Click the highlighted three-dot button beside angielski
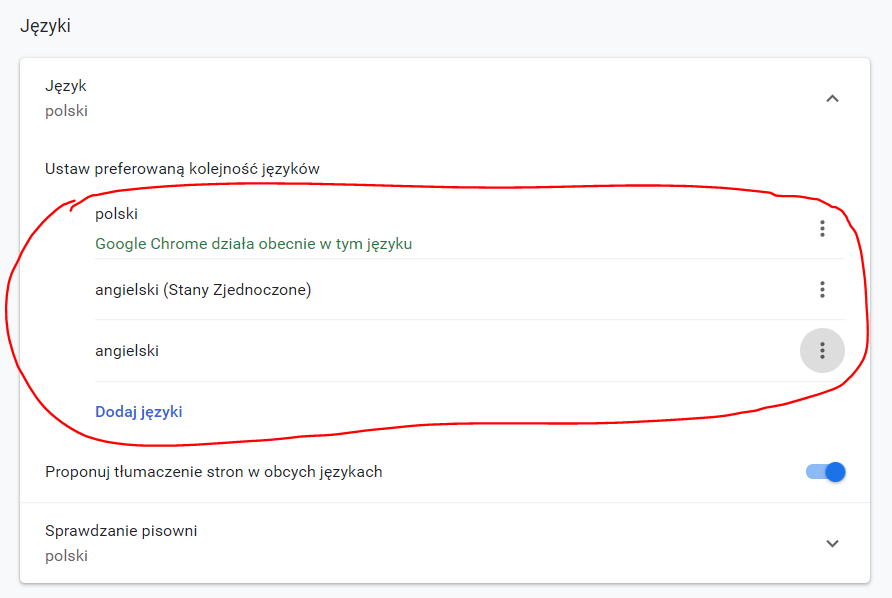This screenshot has width=892, height=598. pyautogui.click(x=822, y=350)
